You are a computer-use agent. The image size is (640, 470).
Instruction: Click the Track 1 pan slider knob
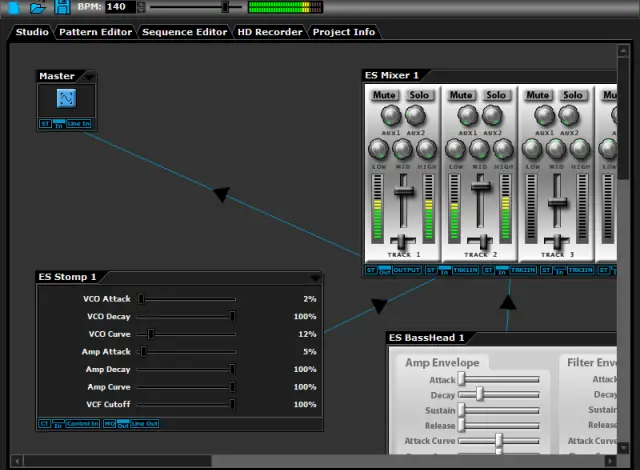pos(403,241)
